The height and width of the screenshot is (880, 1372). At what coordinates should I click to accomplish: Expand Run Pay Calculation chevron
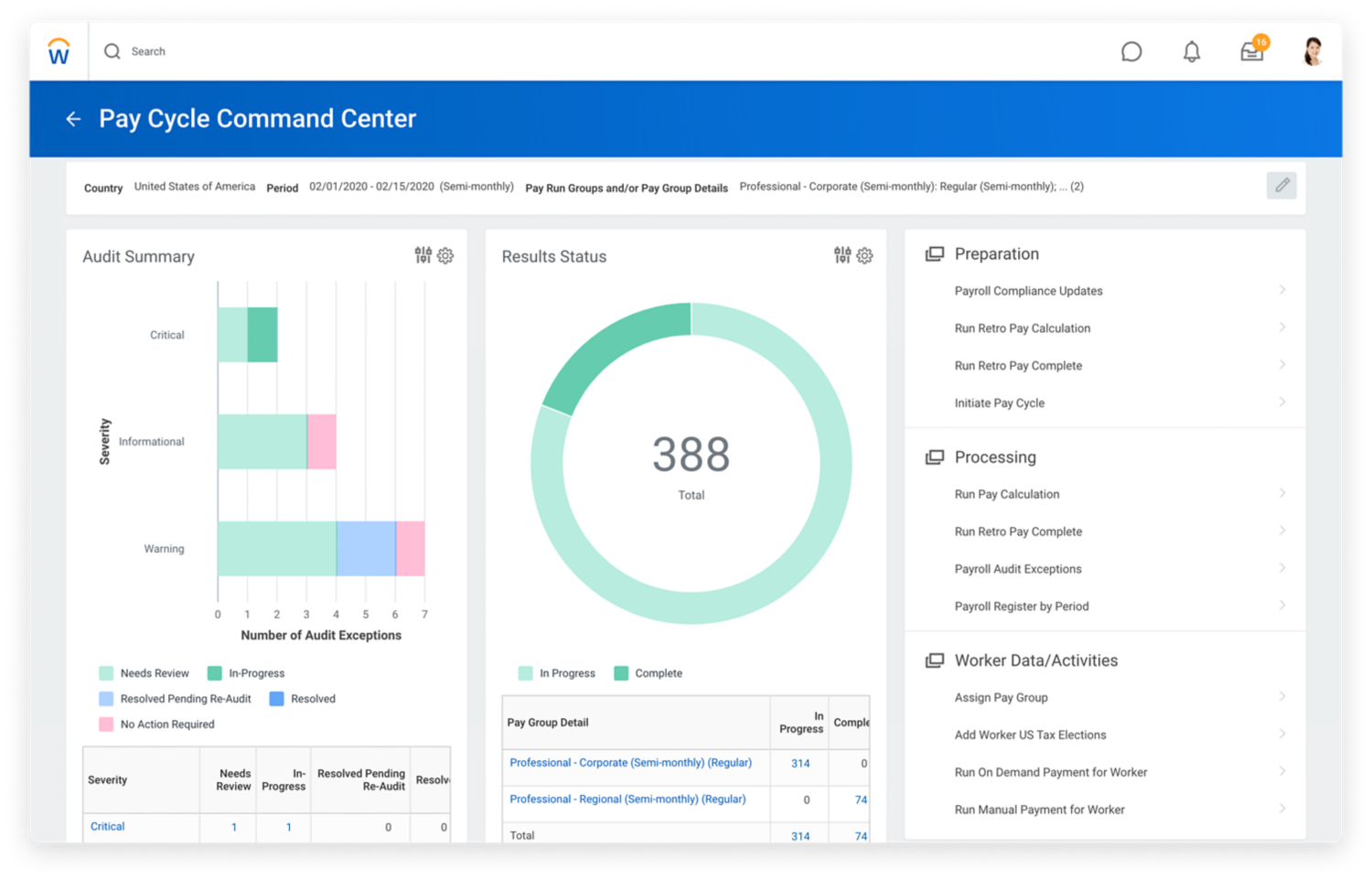click(1281, 493)
